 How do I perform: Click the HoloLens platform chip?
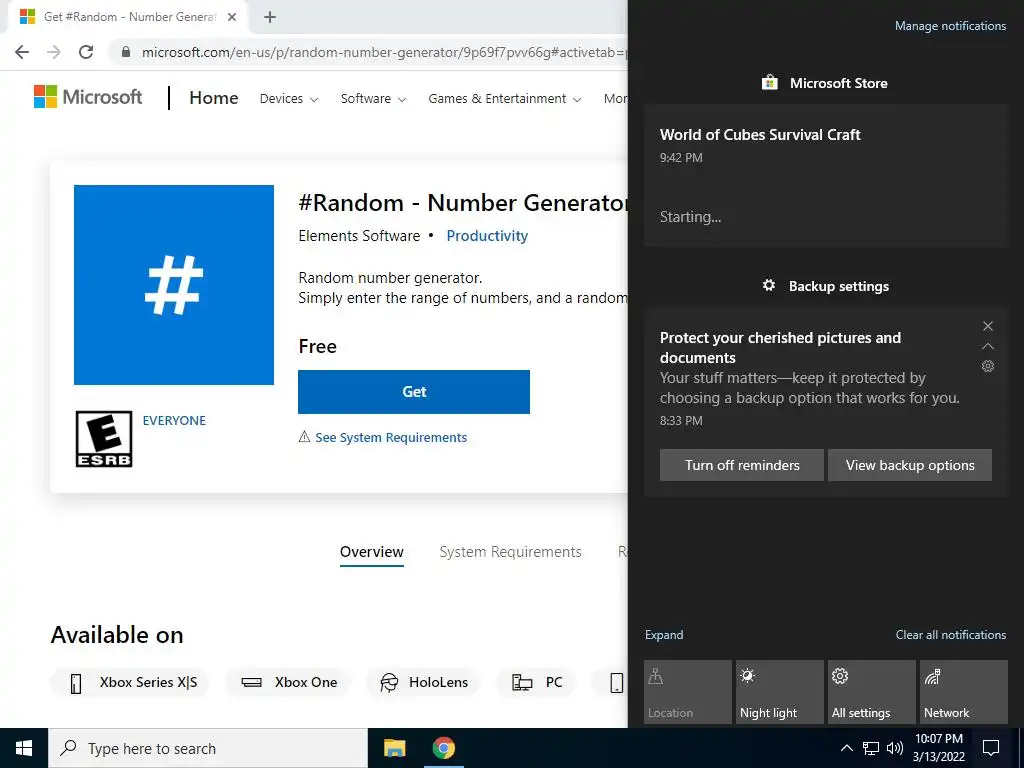click(x=423, y=682)
